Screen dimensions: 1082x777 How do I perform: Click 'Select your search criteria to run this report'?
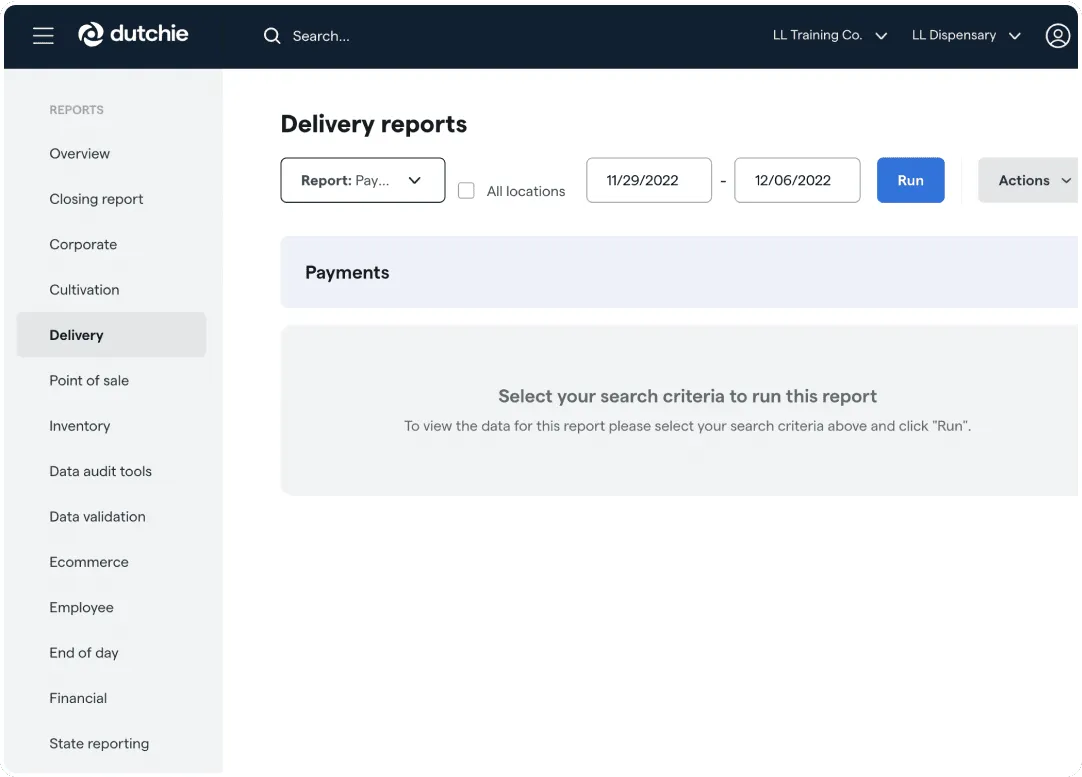(687, 396)
